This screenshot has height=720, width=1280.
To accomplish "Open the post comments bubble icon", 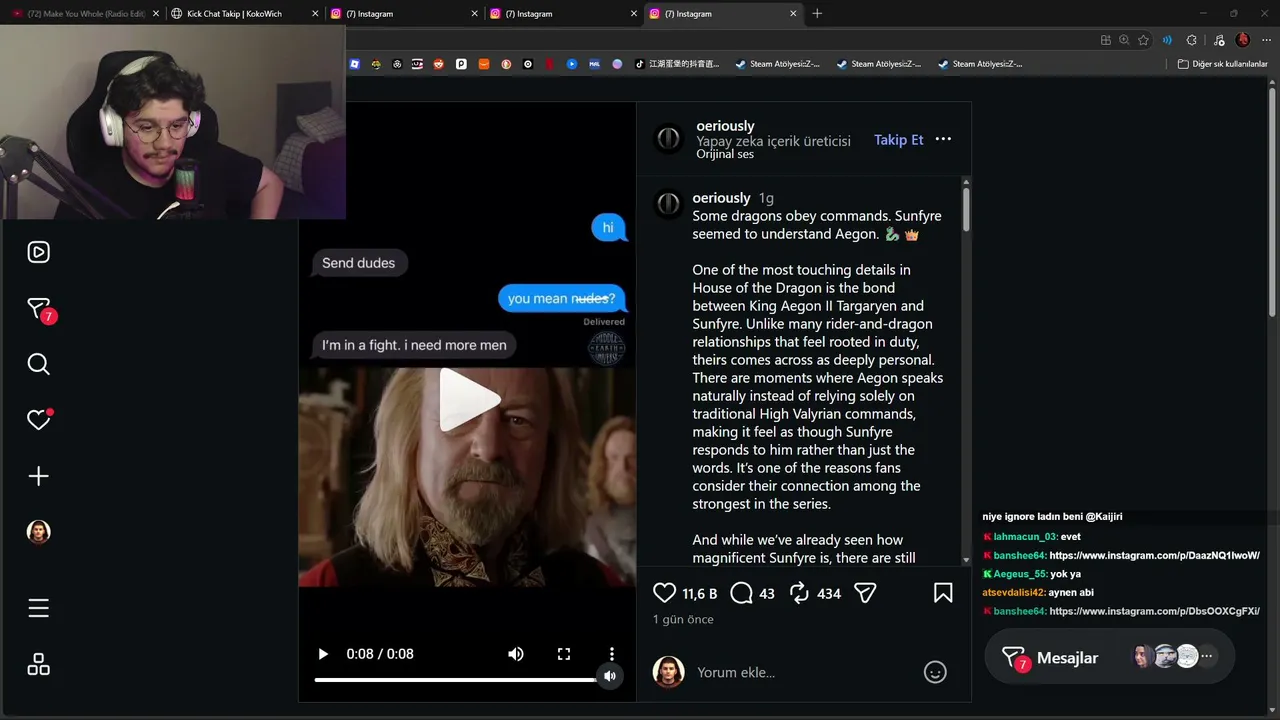I will click(741, 593).
